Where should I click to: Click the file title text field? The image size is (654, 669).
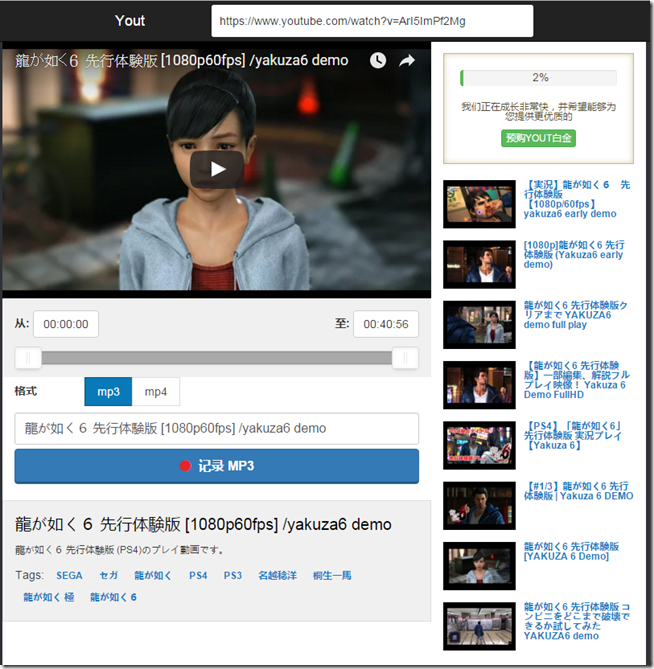coord(217,428)
